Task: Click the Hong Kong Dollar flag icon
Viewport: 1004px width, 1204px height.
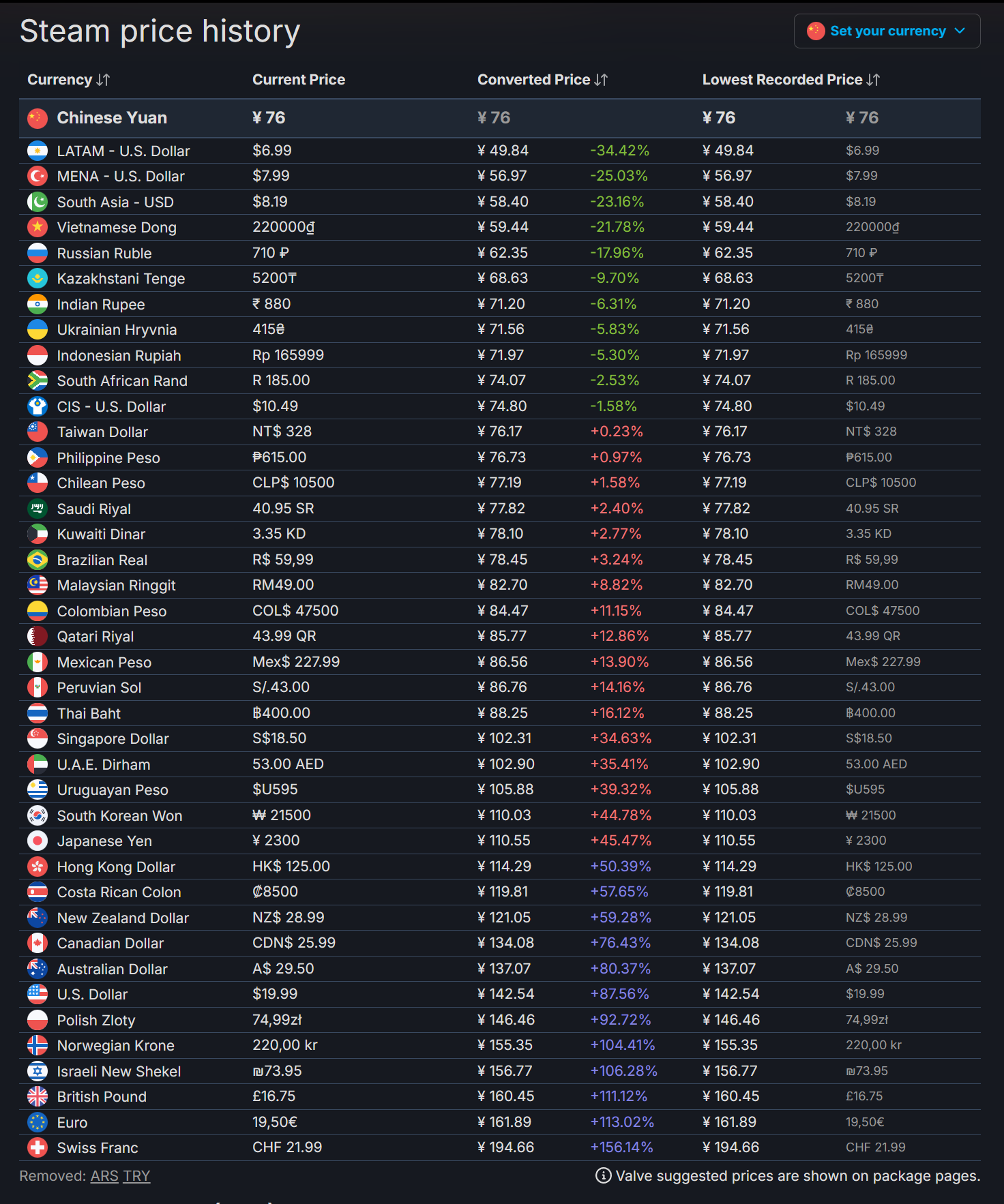Action: tap(38, 867)
